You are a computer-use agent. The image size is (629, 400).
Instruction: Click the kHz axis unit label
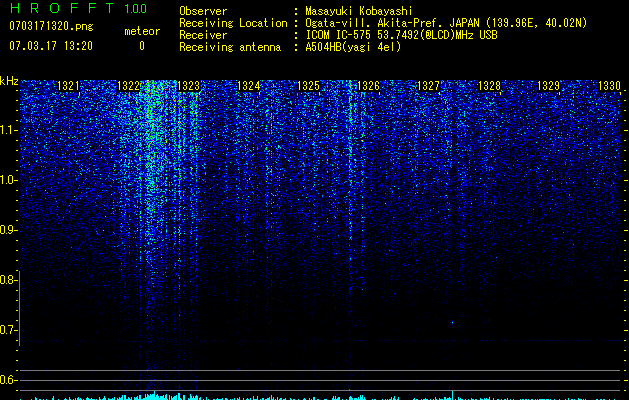(9, 81)
